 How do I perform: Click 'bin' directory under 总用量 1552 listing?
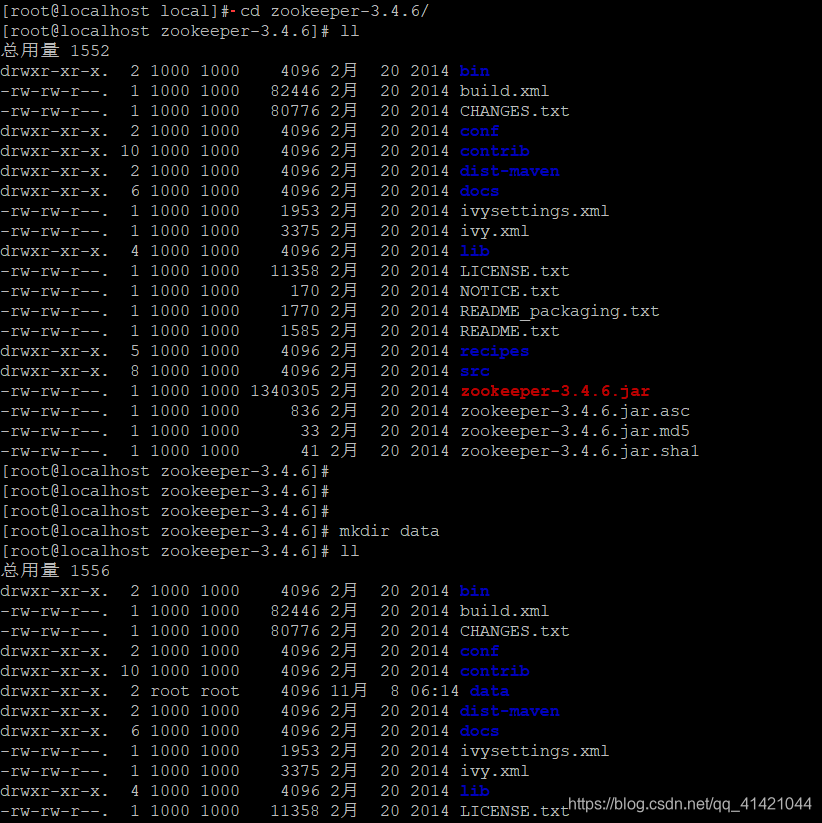475,71
